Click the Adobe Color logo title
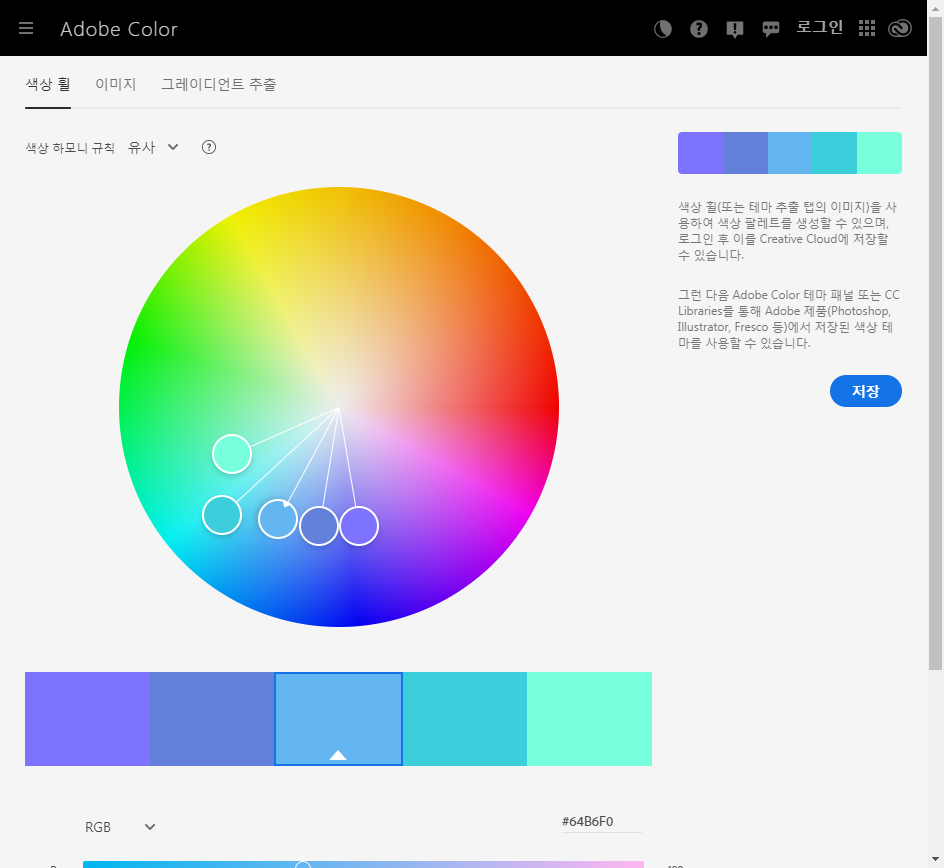Screen dimensions: 944x868 (119, 29)
